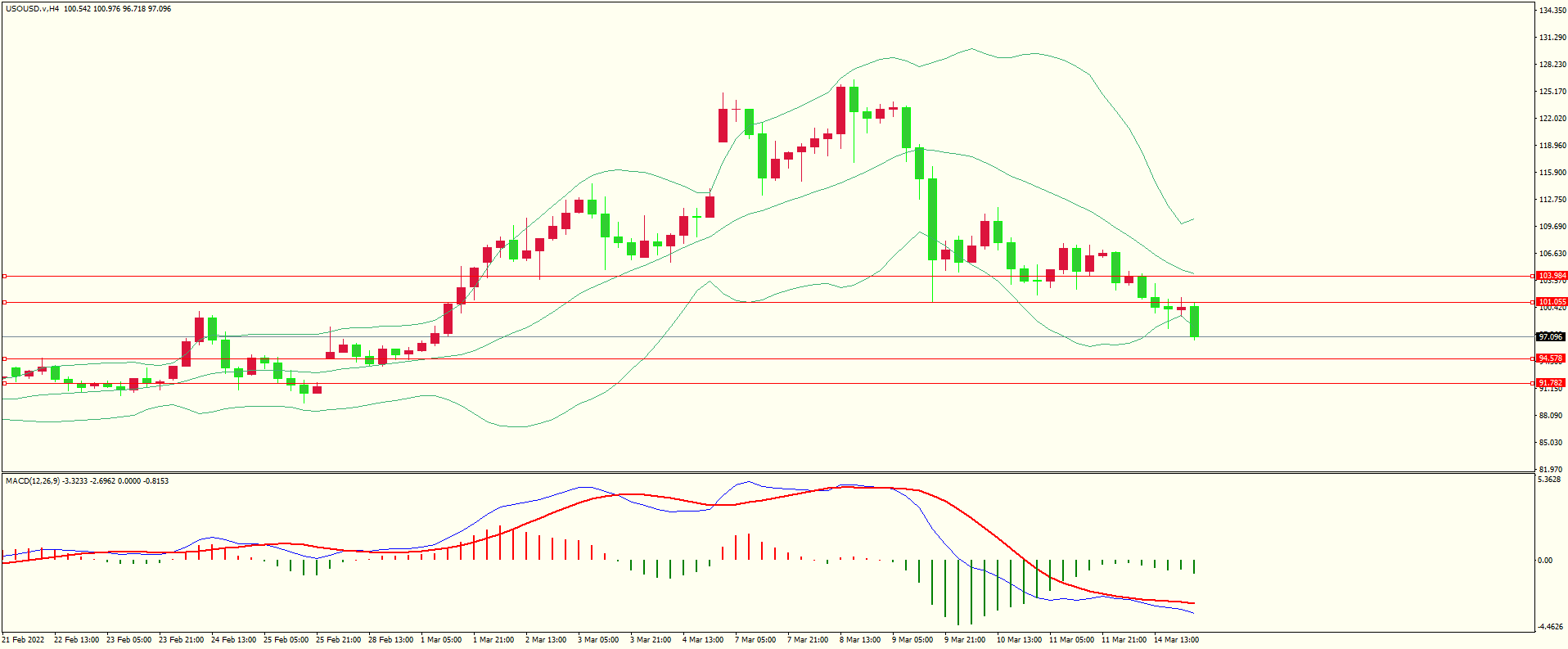Click the 94.578 red price label
The height and width of the screenshot is (649, 1568).
point(1550,358)
